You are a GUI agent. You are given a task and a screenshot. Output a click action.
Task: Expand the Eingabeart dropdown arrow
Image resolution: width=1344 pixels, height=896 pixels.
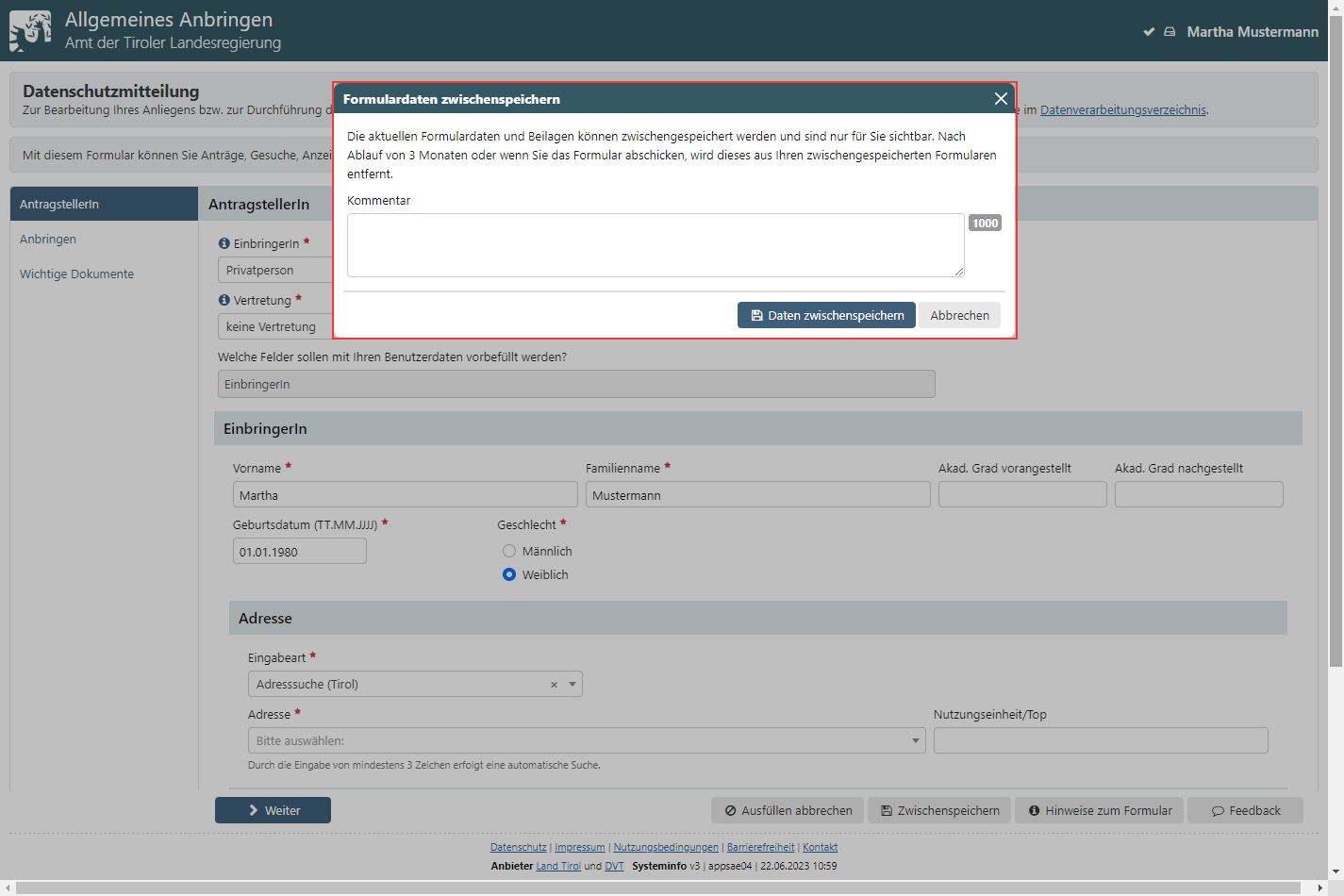572,684
